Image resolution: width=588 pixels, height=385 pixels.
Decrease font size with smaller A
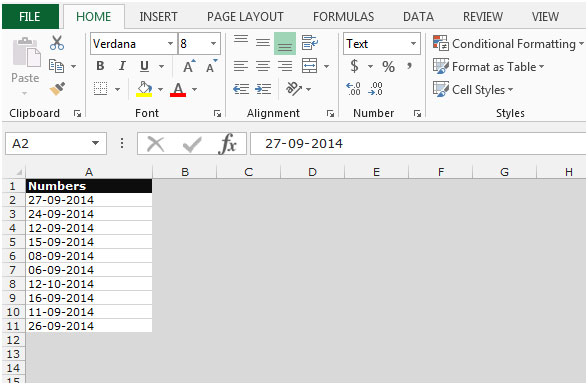[212, 66]
